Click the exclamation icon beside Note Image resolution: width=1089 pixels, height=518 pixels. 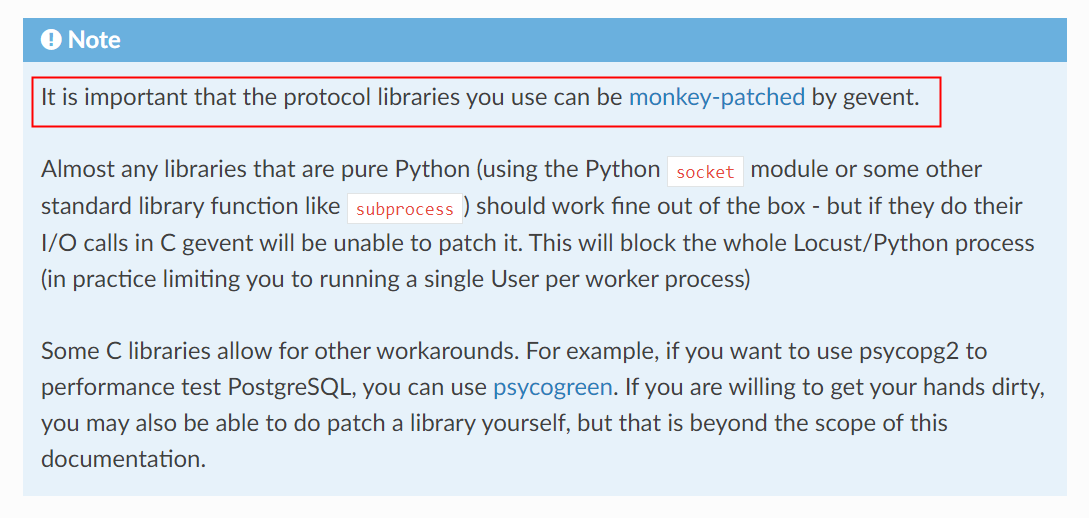tap(51, 40)
